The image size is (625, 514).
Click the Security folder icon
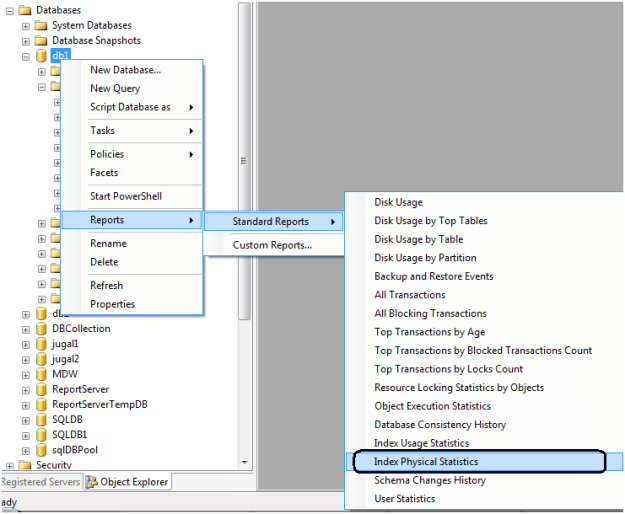coord(25,465)
